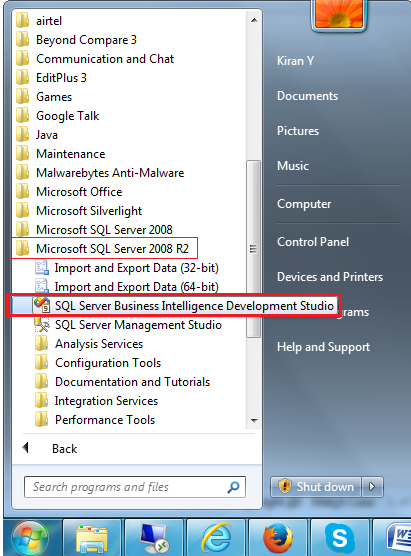Open Help and Support
Viewport: 411px width, 556px height.
tap(323, 347)
